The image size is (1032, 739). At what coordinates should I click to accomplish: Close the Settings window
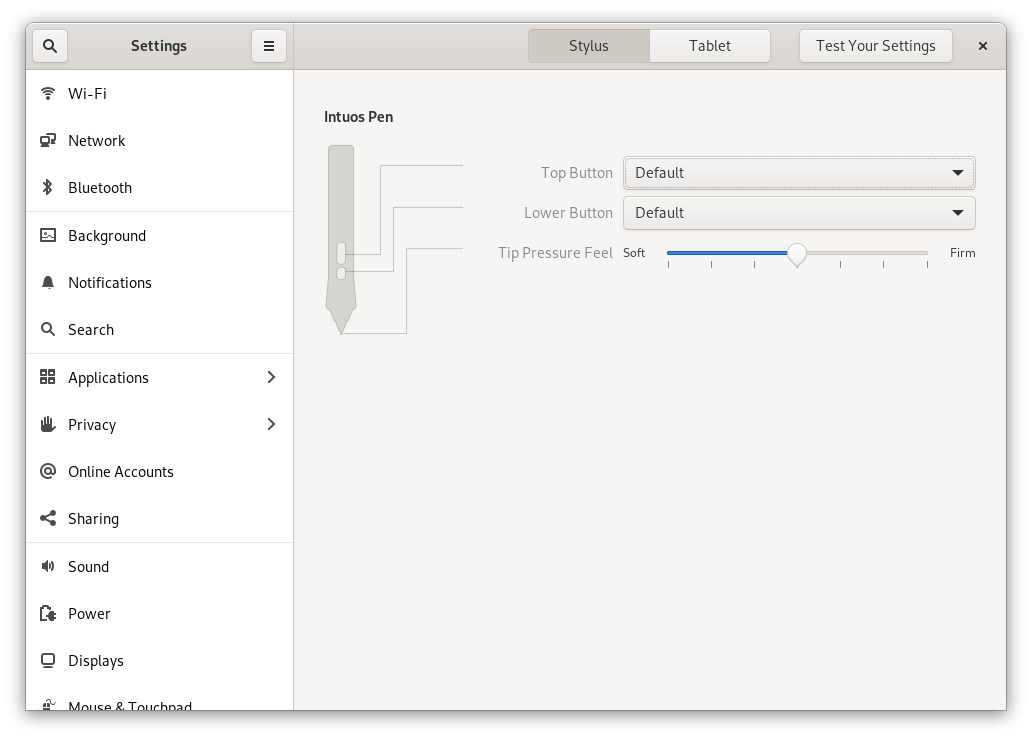point(983,46)
